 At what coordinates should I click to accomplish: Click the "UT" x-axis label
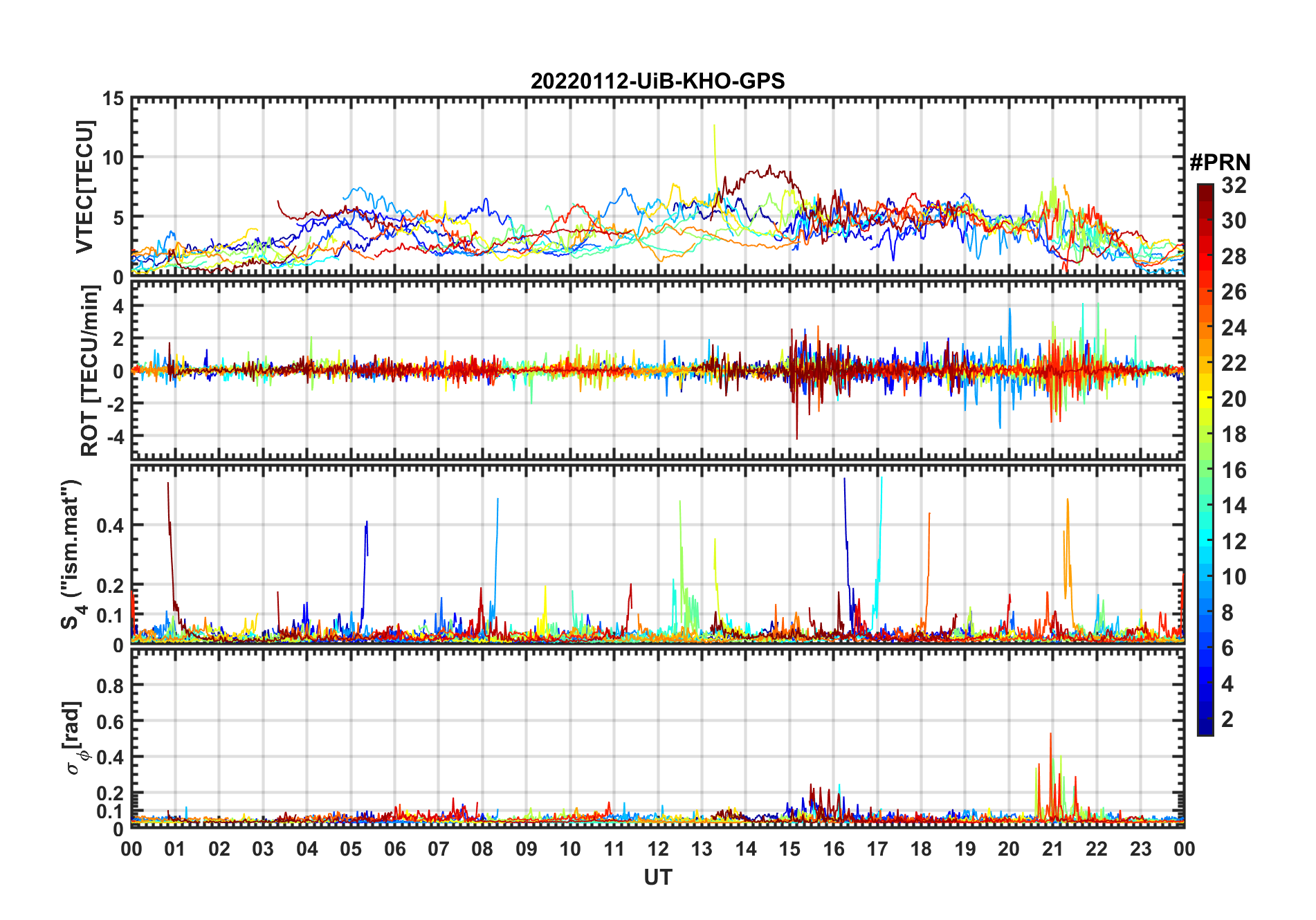658,877
